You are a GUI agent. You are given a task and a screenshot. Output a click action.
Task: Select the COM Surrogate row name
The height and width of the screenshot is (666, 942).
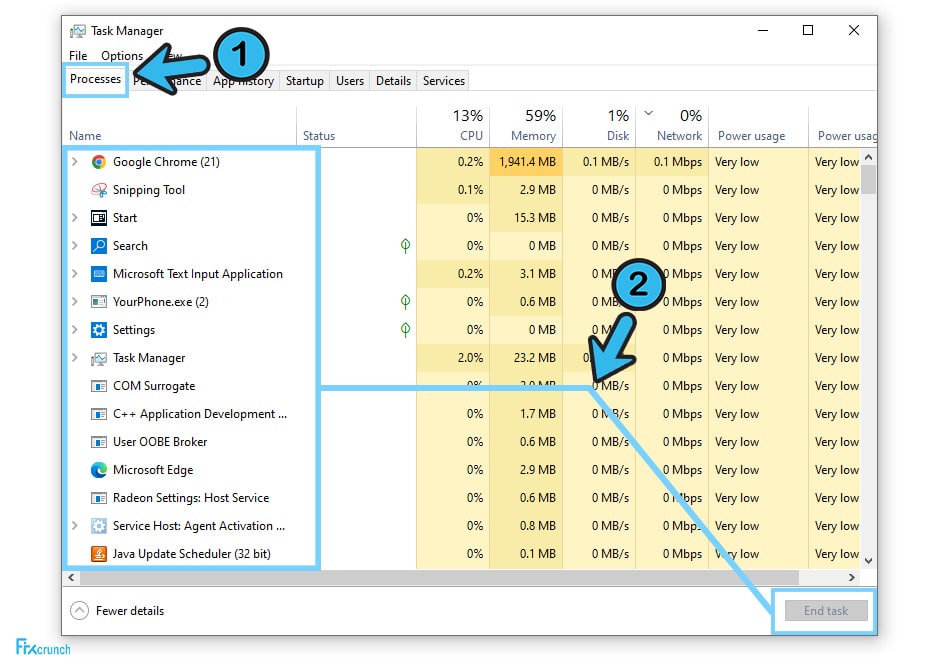(154, 386)
